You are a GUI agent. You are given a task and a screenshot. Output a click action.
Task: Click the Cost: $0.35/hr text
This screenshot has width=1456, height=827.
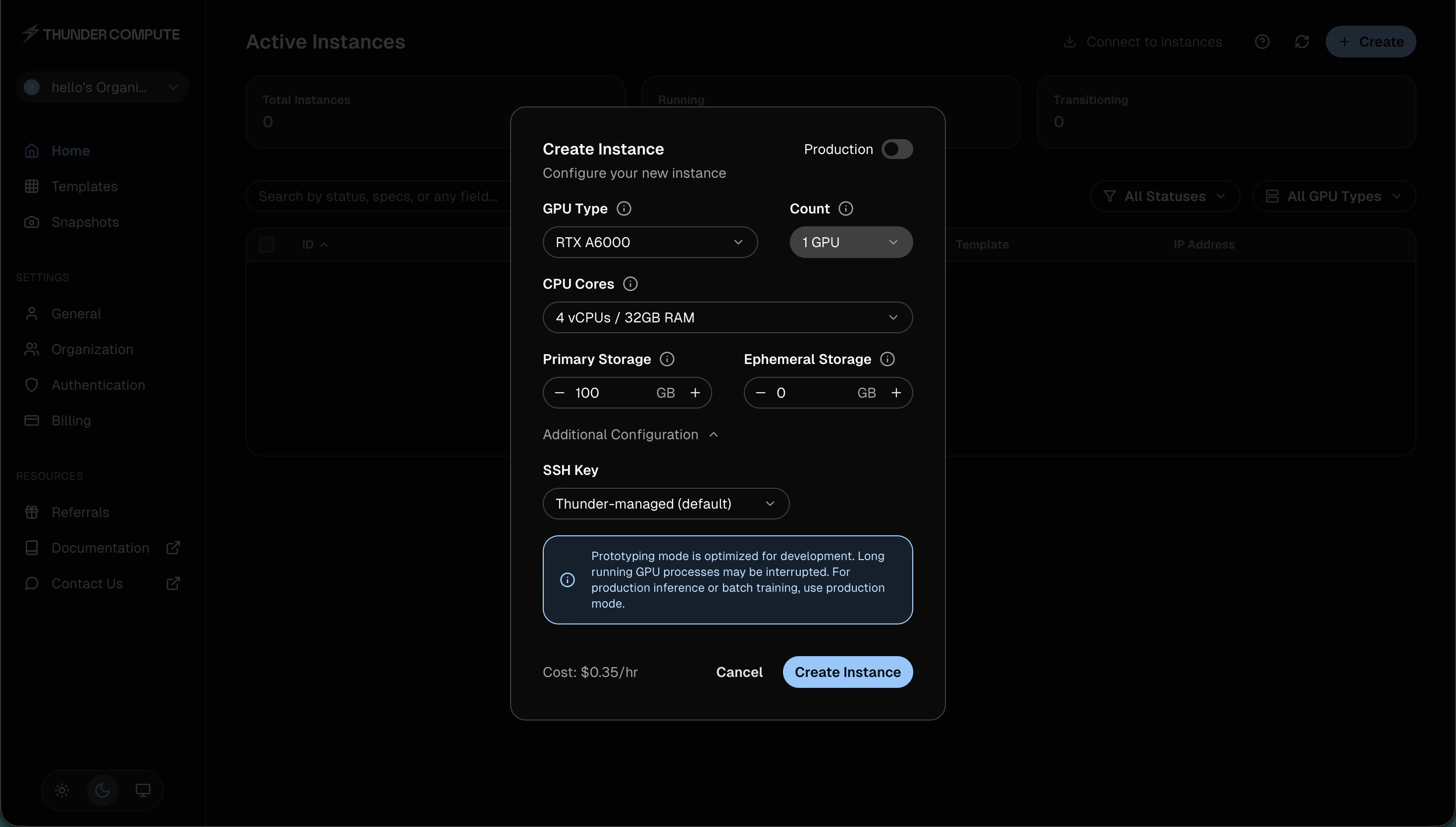click(x=590, y=672)
